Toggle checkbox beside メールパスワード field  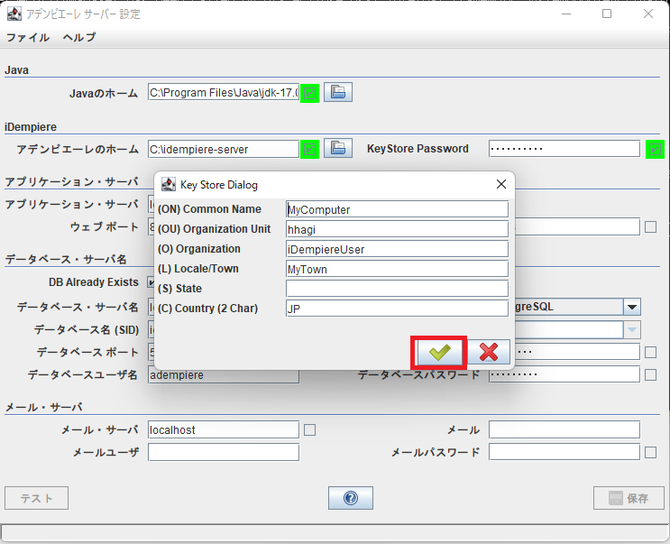651,452
